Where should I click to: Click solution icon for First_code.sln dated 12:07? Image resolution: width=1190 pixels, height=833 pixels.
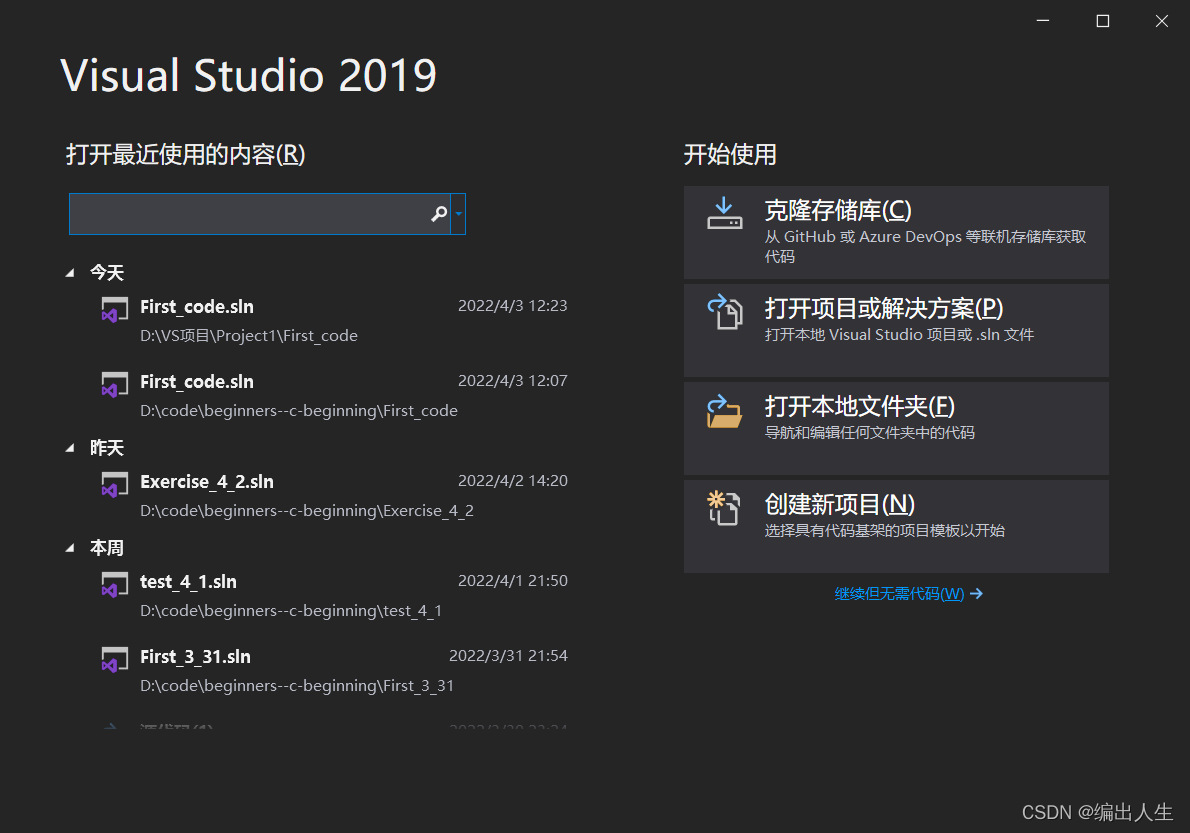[x=115, y=385]
